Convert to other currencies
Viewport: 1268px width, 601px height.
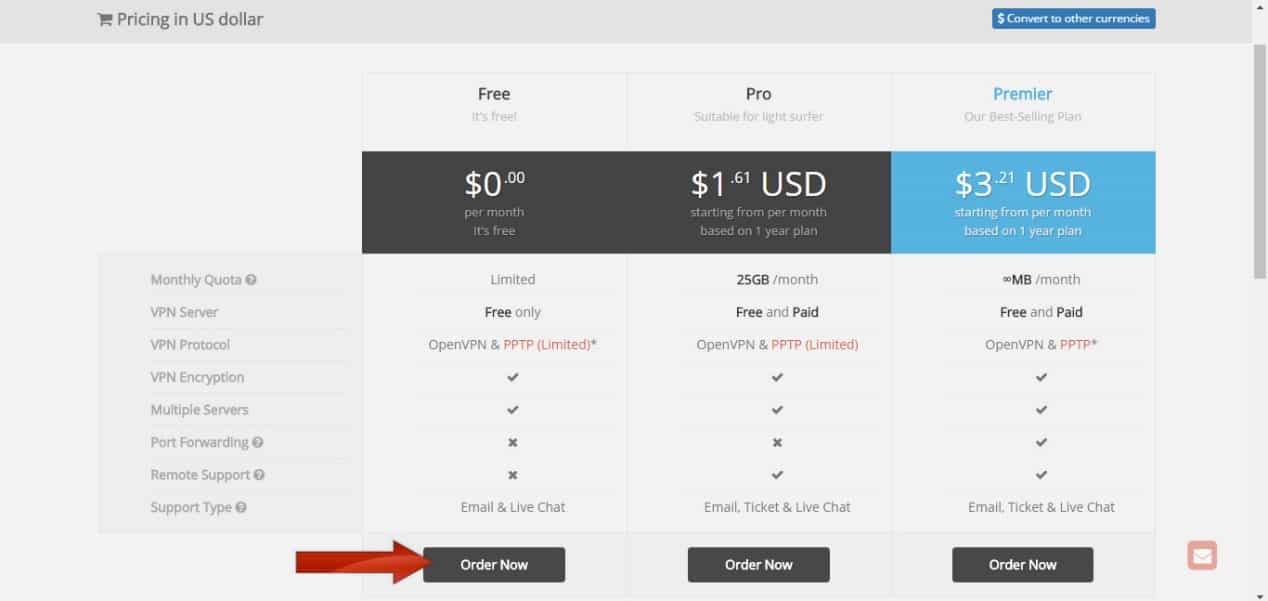point(1073,18)
